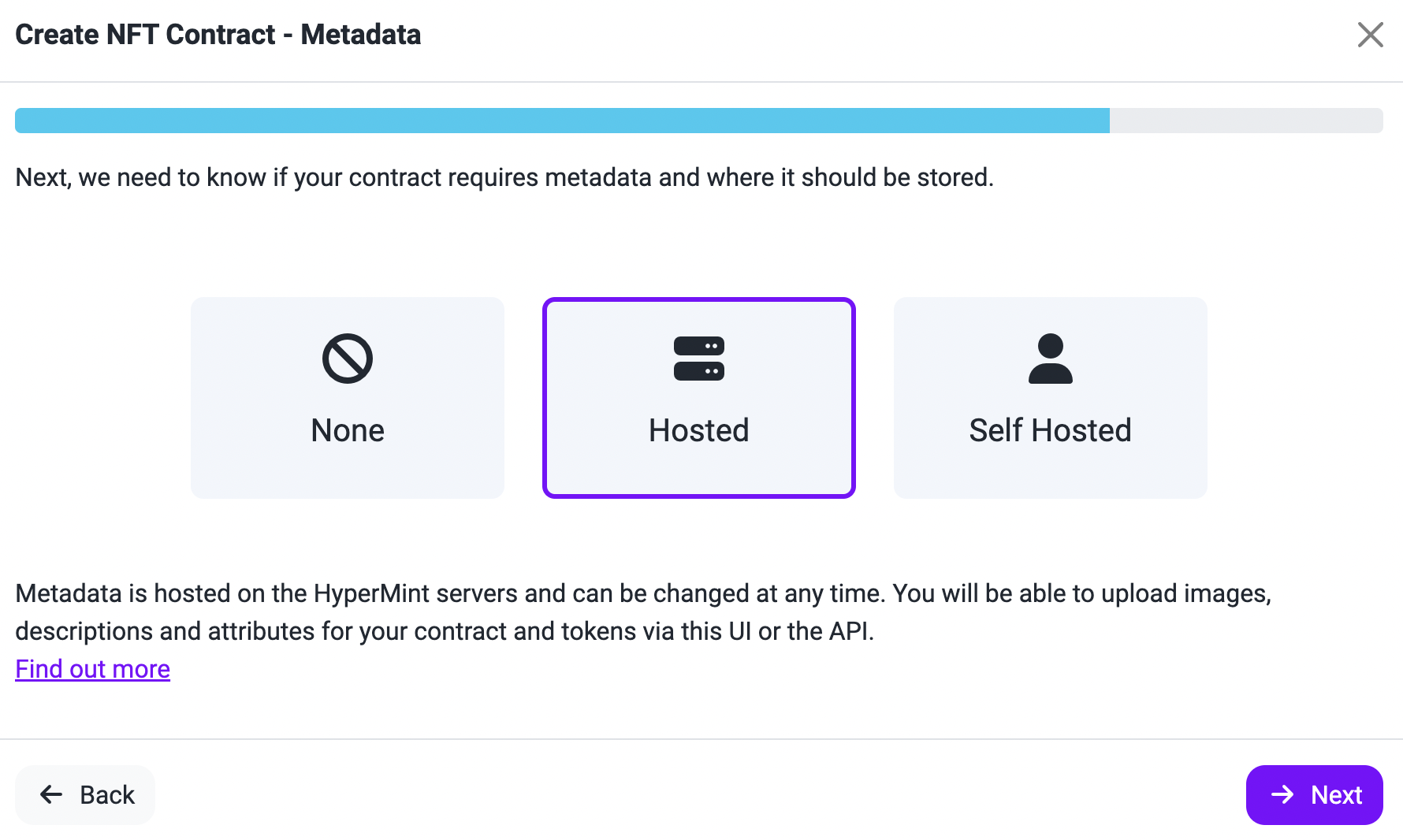
Task: Click the "Self Hosted" label text
Action: tap(1051, 431)
